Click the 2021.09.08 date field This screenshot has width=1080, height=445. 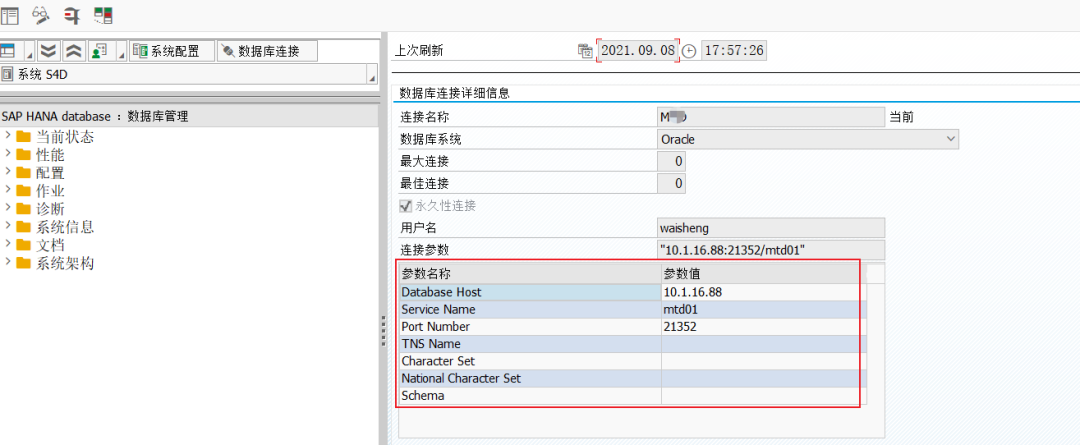point(637,51)
